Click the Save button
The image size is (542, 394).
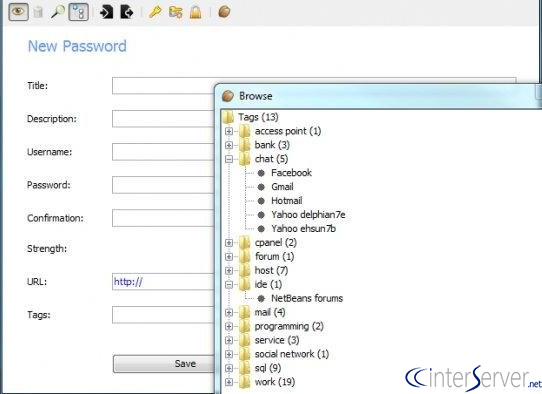coord(164,364)
